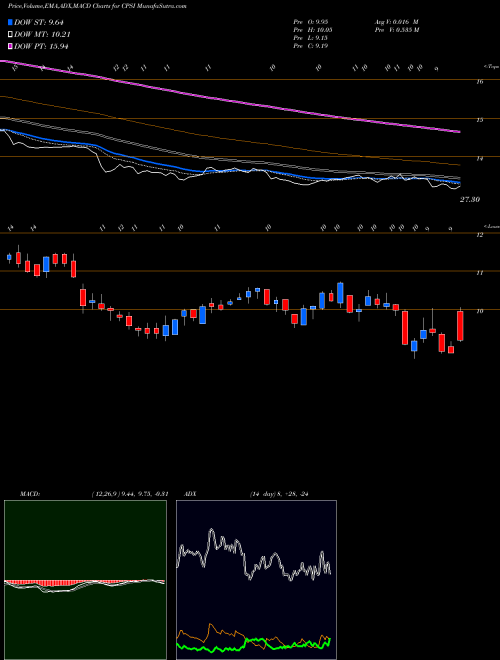The height and width of the screenshot is (660, 500).
Task: Click the ADX panel heading
Action: [190, 494]
